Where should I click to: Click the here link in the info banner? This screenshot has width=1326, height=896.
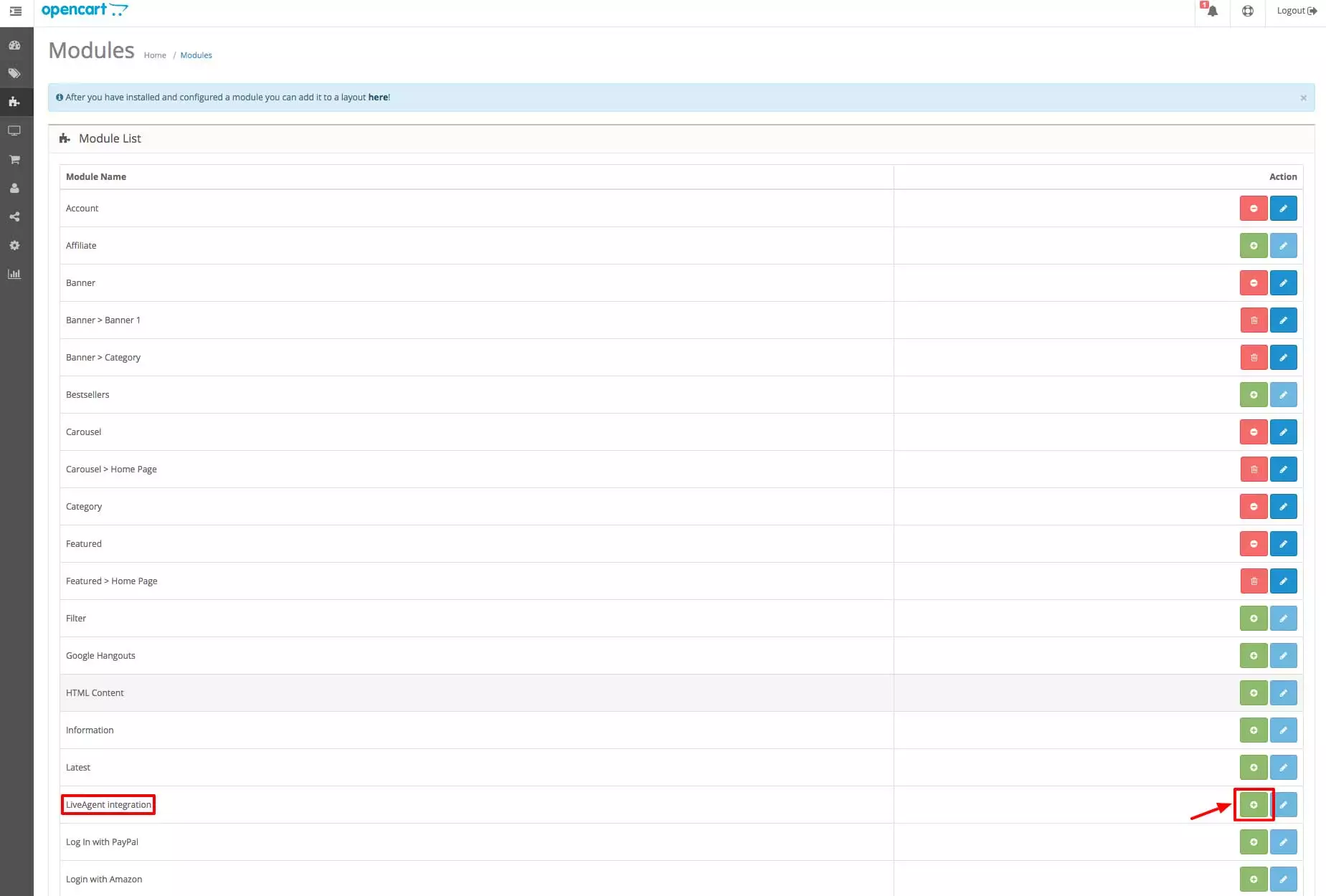[x=378, y=97]
